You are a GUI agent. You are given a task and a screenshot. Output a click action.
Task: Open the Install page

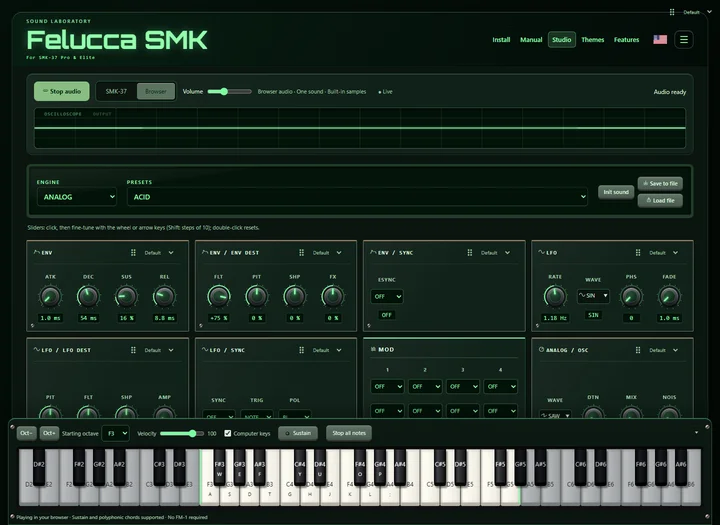coord(501,40)
